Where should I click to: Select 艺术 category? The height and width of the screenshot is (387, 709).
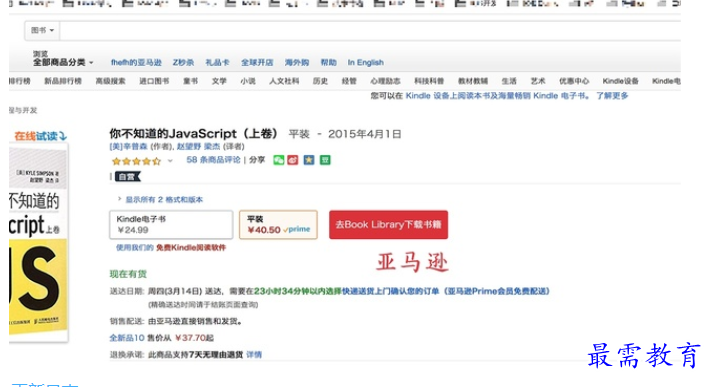[x=538, y=81]
